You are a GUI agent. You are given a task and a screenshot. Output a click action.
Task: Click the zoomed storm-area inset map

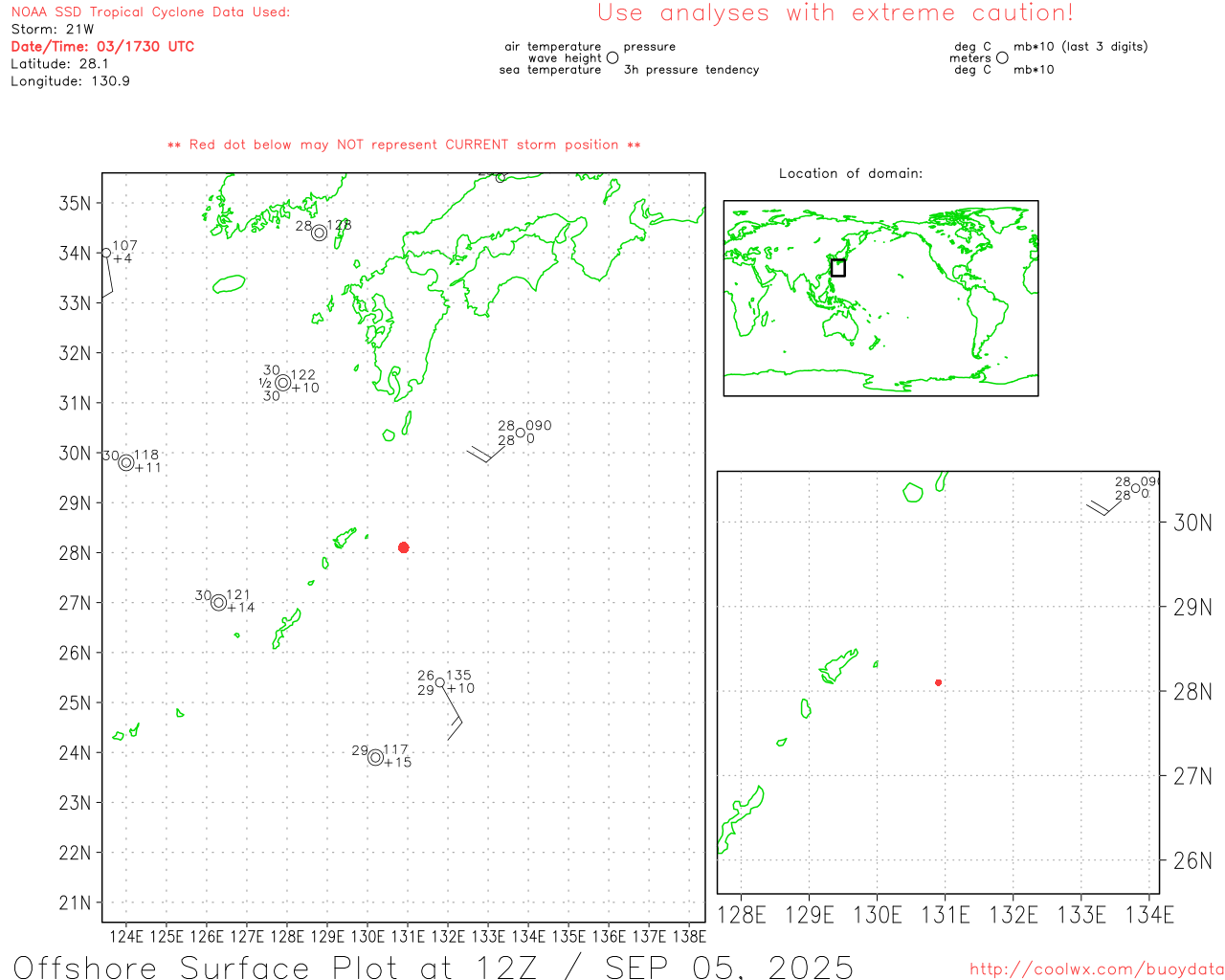click(x=938, y=682)
